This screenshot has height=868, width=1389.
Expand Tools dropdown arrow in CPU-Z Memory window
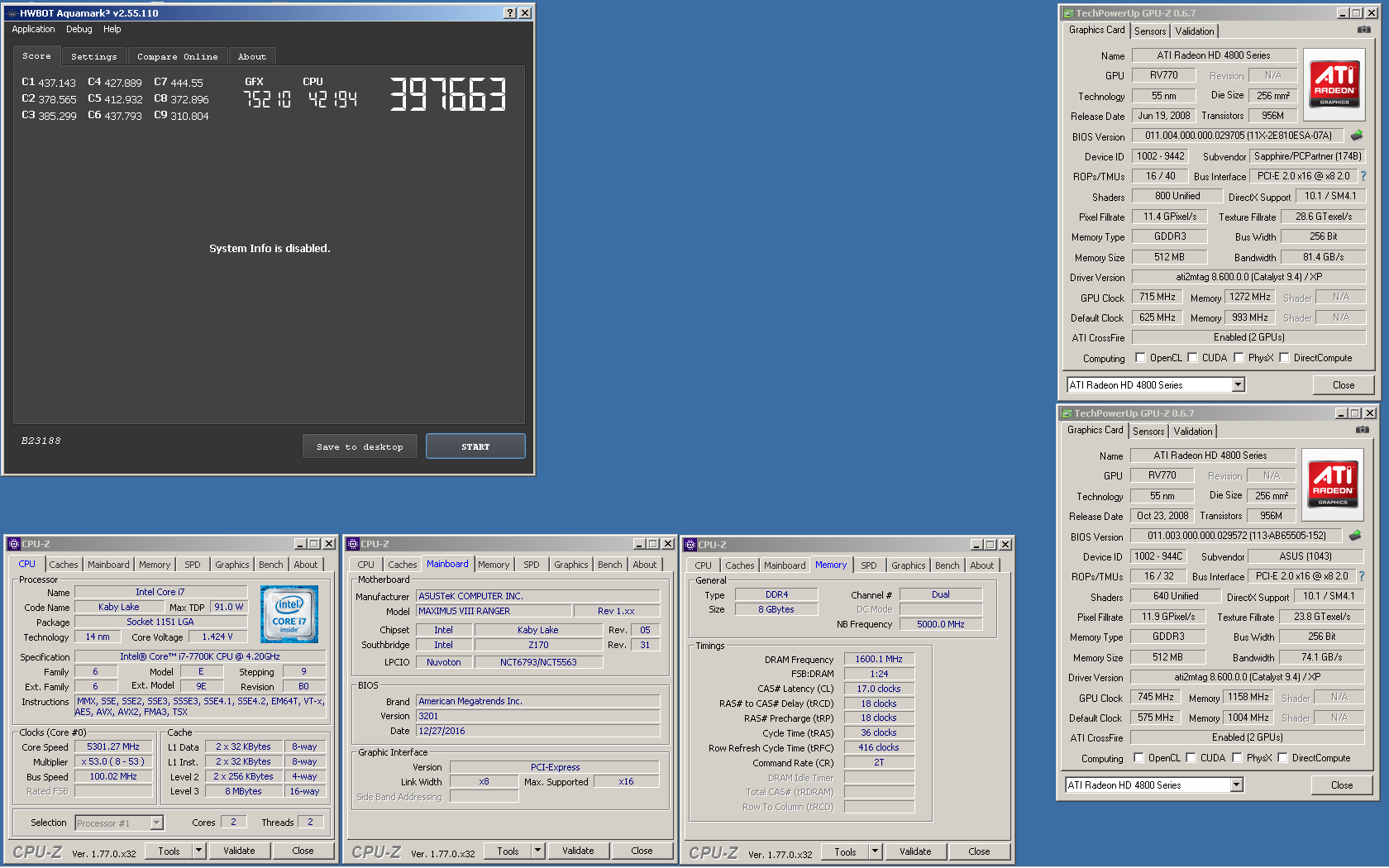click(x=875, y=851)
